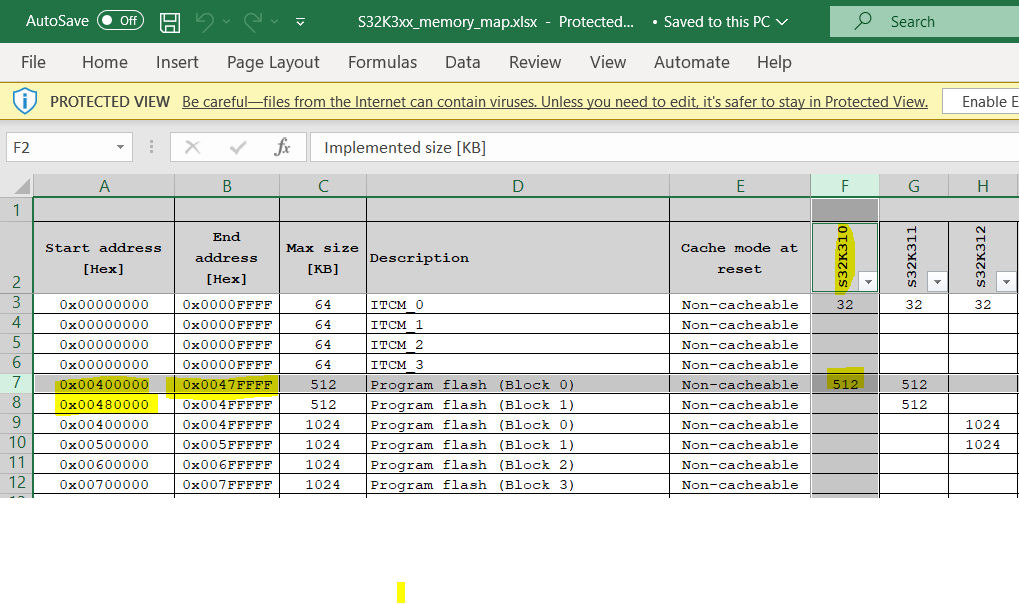Image resolution: width=1019 pixels, height=604 pixels.
Task: Click the Save icon
Action: (x=169, y=21)
